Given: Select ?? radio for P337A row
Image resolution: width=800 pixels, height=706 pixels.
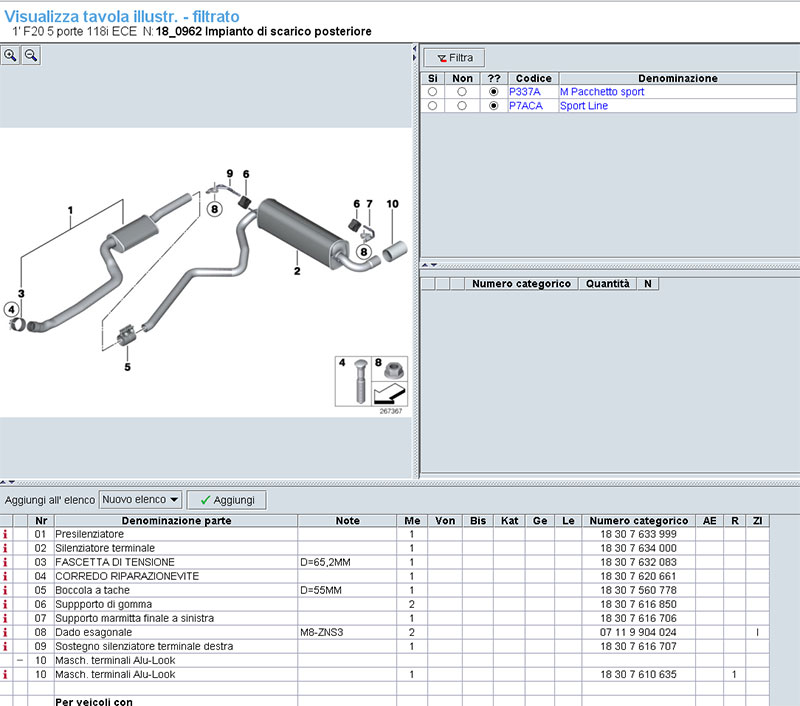Looking at the screenshot, I should click(493, 92).
